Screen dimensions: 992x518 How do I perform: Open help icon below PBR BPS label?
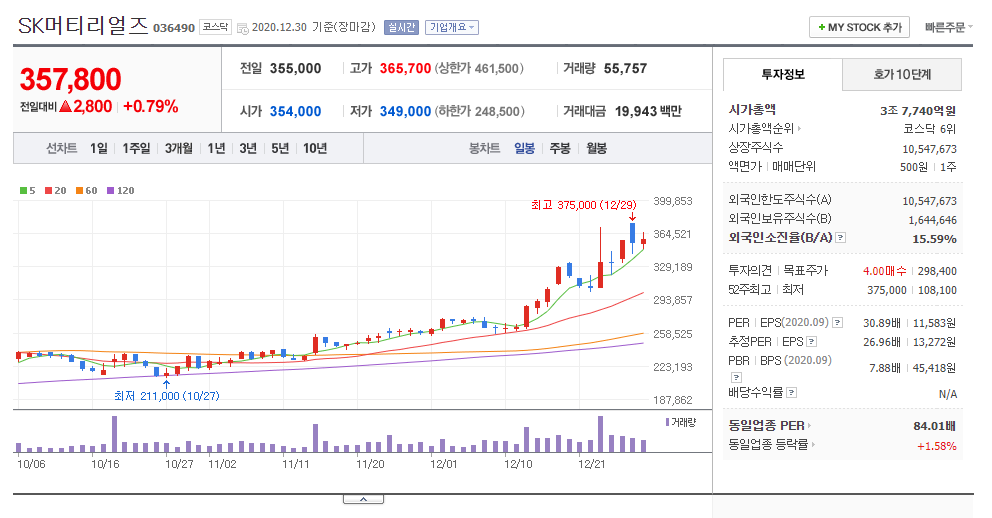tap(736, 378)
